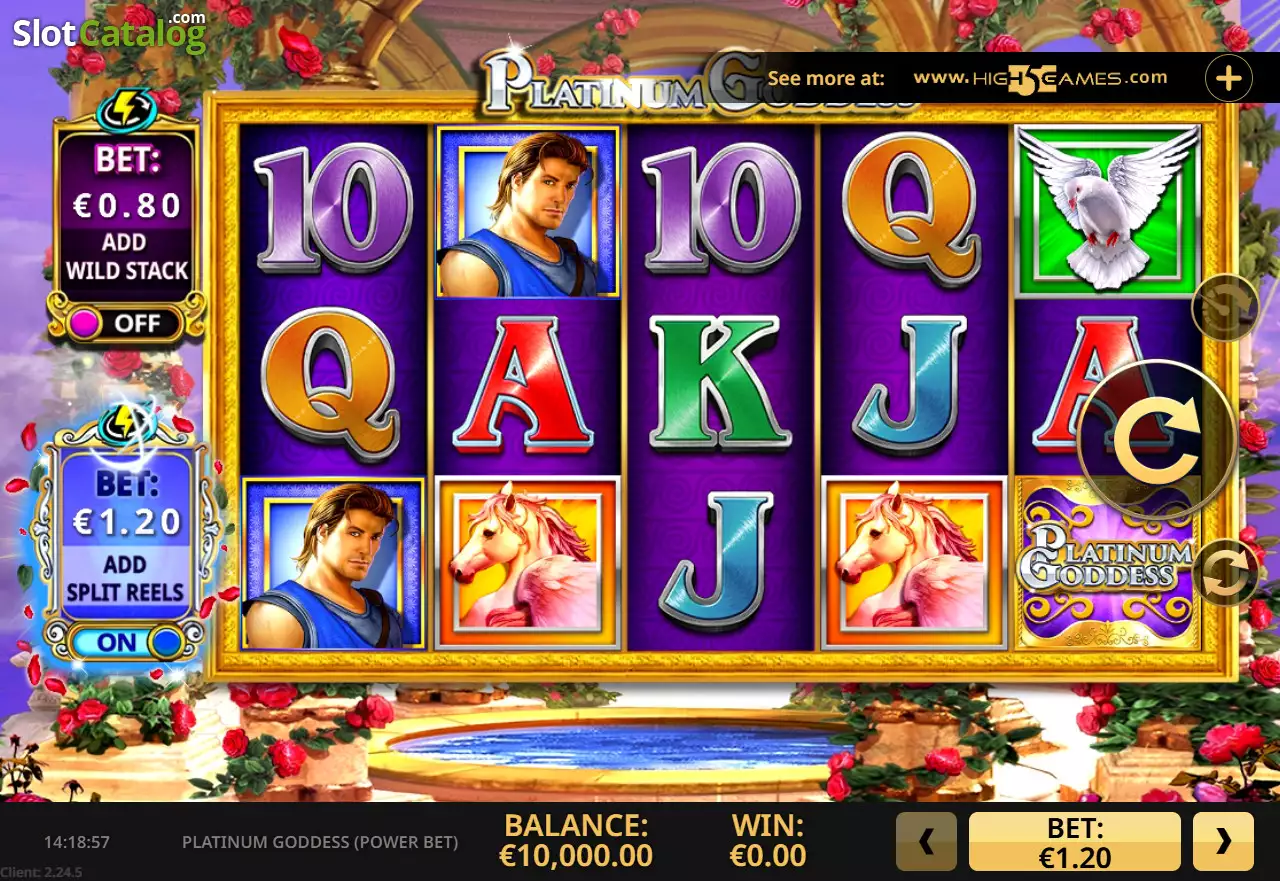
Task: Click the pegasus symbol on the second reel
Action: point(528,563)
